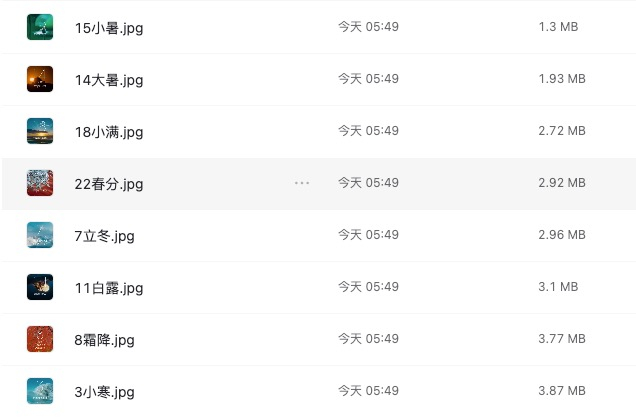Screen dimensions: 636x417
Task: Select the 14大暑.jpg thumbnail icon
Action: tap(40, 79)
